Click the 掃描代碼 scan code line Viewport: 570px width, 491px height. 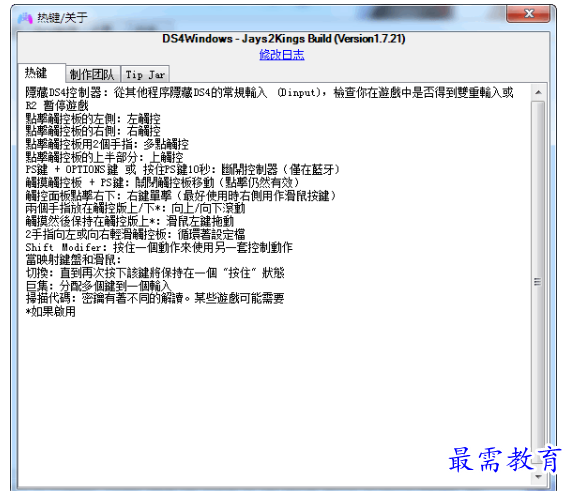[155, 298]
